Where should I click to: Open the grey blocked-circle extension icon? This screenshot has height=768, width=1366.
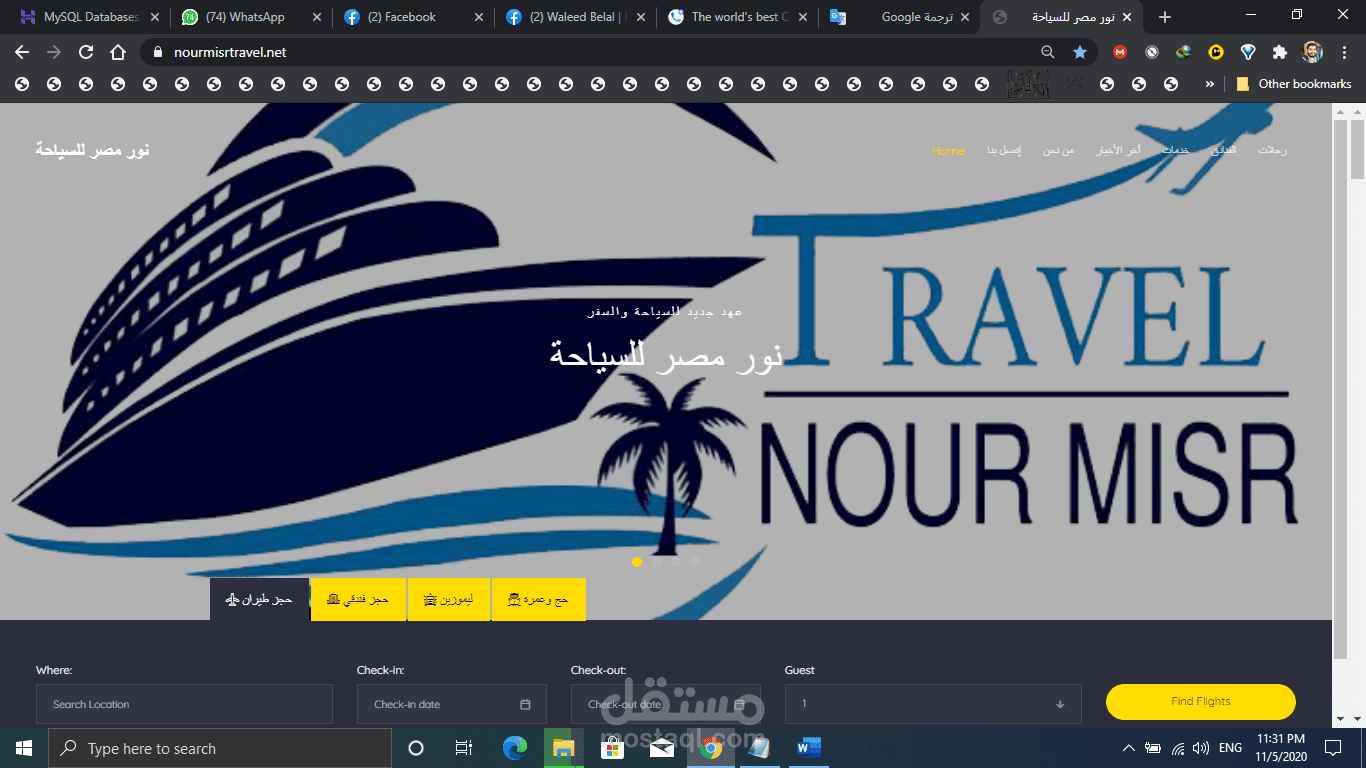1152,52
